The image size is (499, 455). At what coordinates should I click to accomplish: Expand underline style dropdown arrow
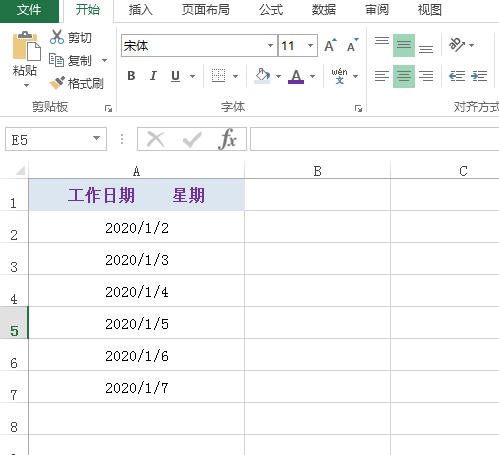[x=192, y=76]
